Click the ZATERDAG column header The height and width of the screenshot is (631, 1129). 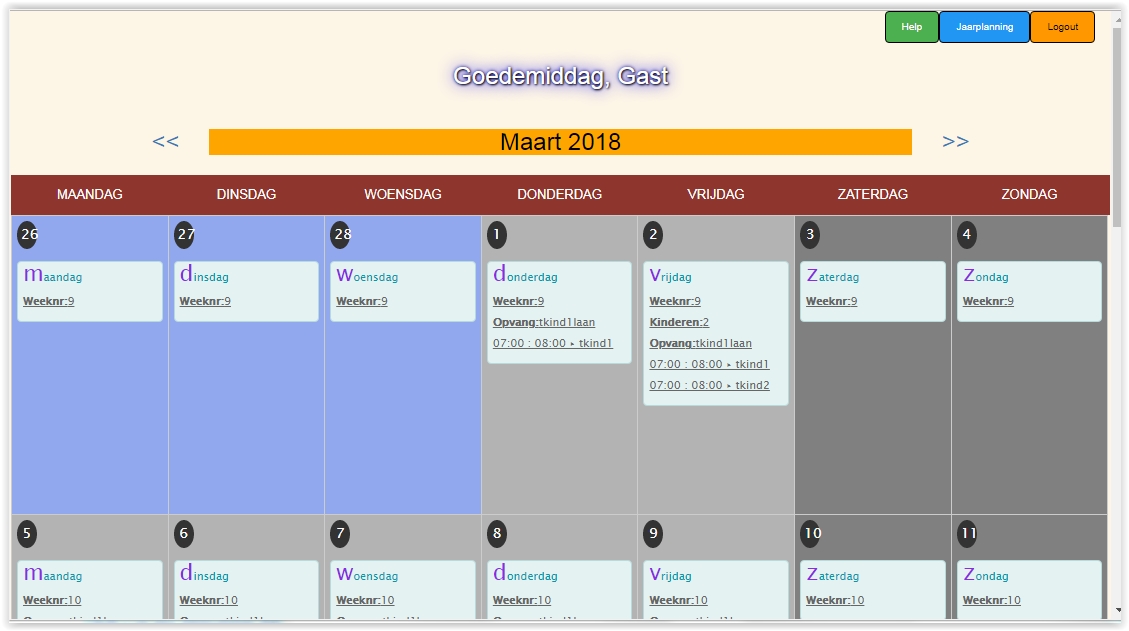(x=872, y=194)
